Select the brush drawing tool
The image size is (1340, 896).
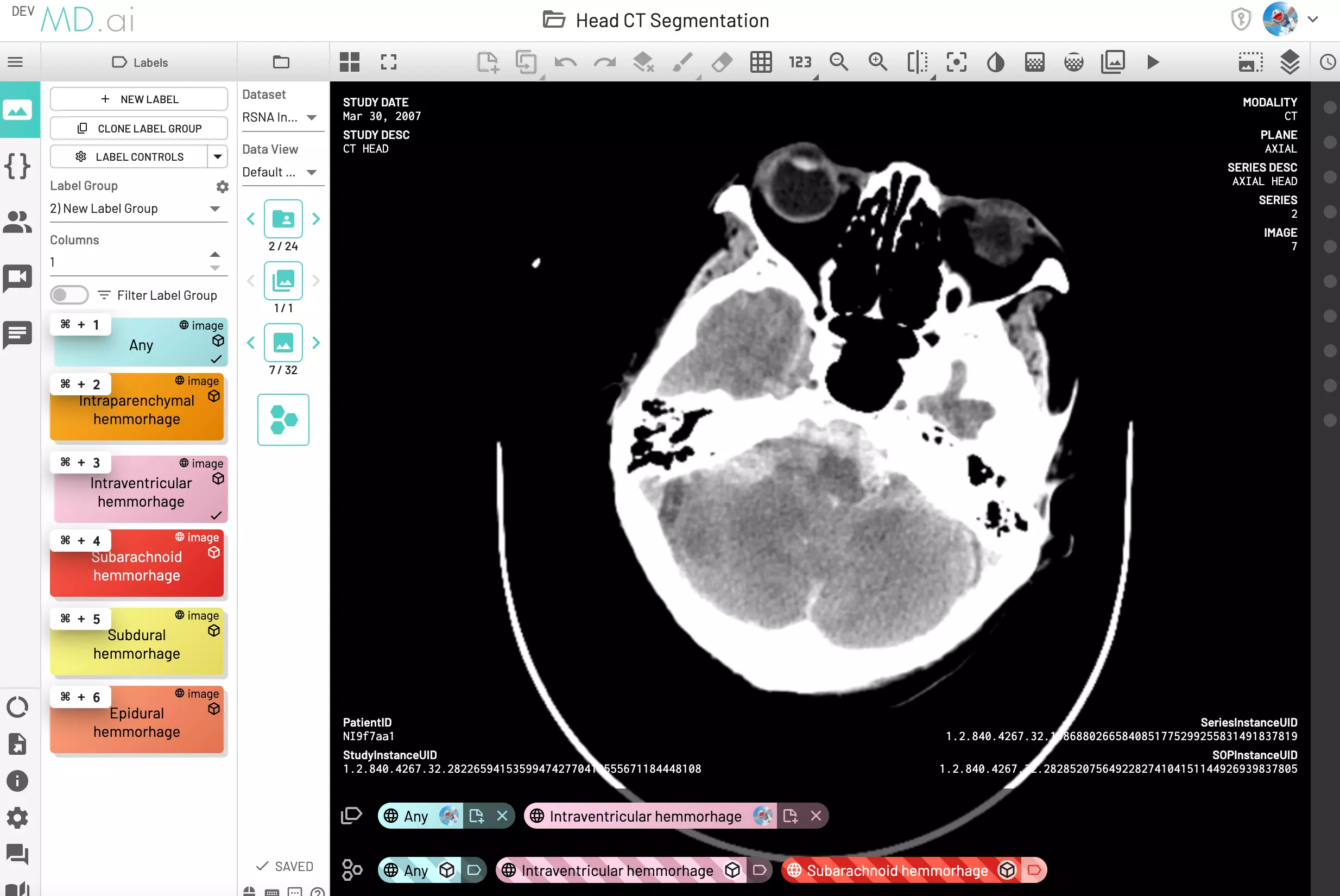click(x=682, y=62)
